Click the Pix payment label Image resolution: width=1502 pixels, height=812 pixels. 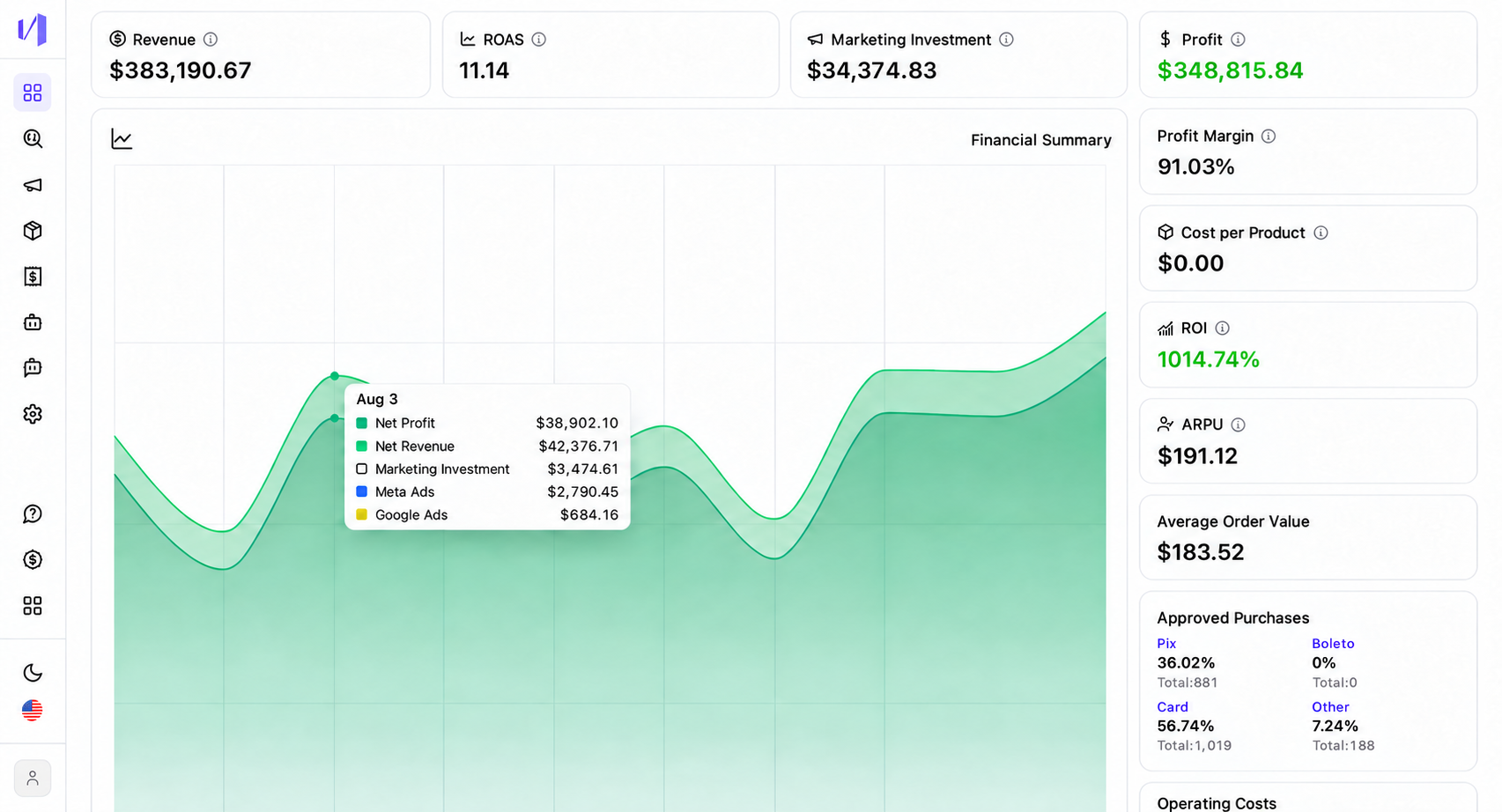coord(1166,644)
